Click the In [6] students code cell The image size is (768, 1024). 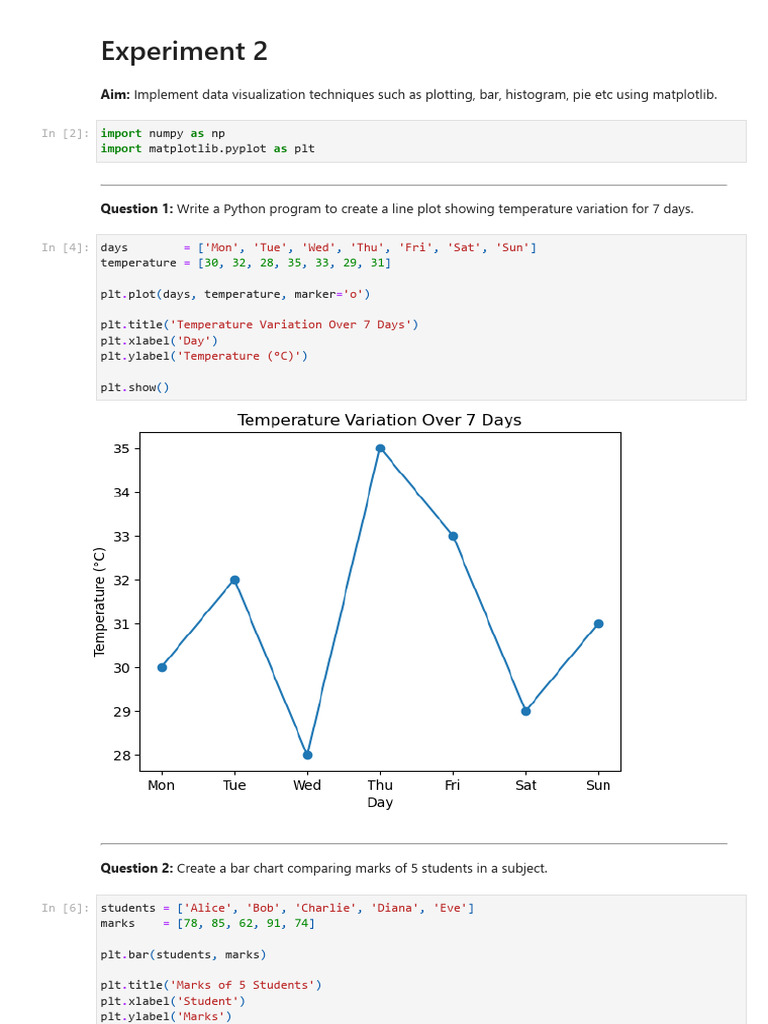[421, 959]
